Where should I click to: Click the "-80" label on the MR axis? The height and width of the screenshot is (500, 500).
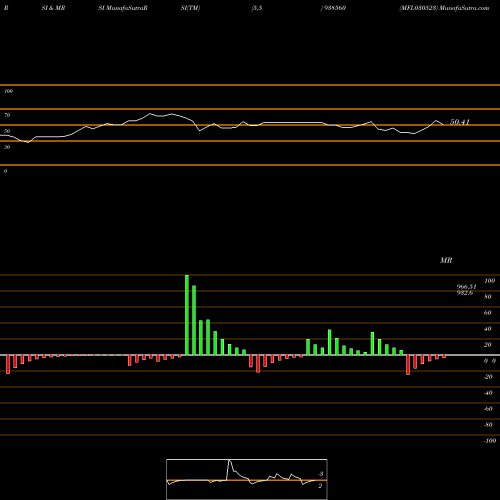(x=488, y=425)
